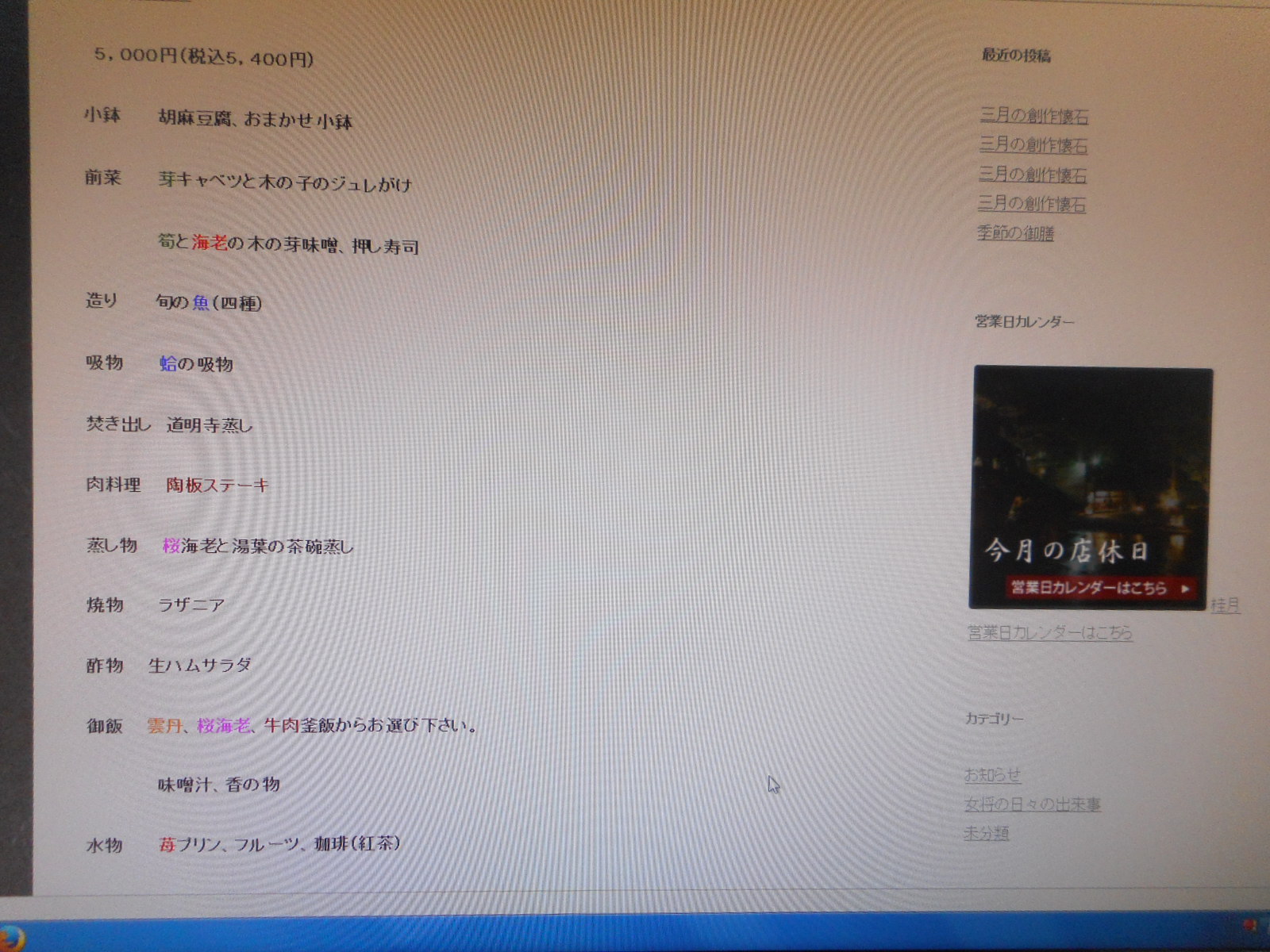Viewport: 1270px width, 952px height.
Task: Click the orange 雲丹 text in the rice course
Action: pos(164,725)
